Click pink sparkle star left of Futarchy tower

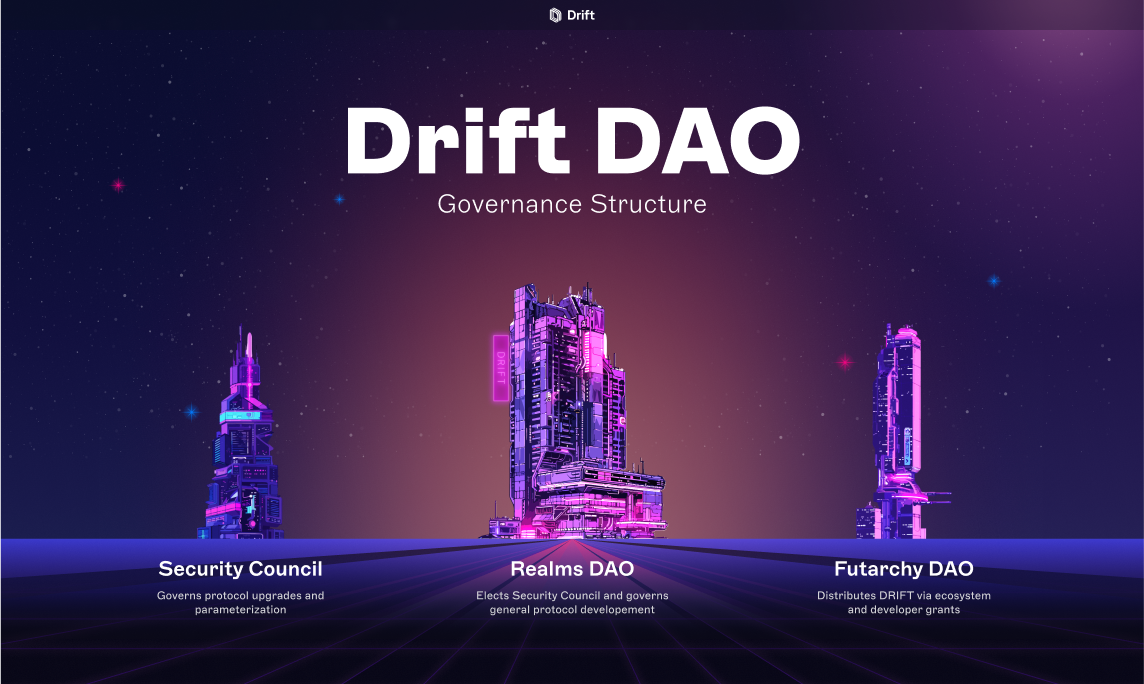pyautogui.click(x=844, y=362)
